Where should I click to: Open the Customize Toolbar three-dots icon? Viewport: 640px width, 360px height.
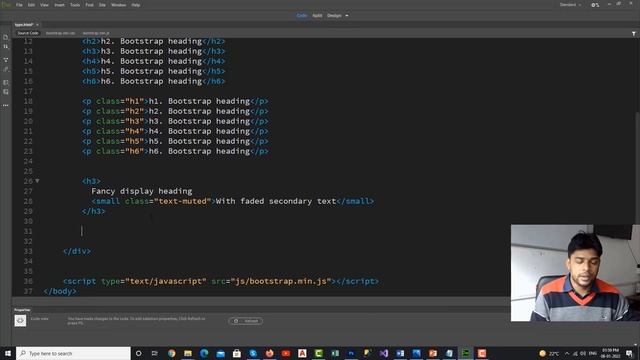6,105
